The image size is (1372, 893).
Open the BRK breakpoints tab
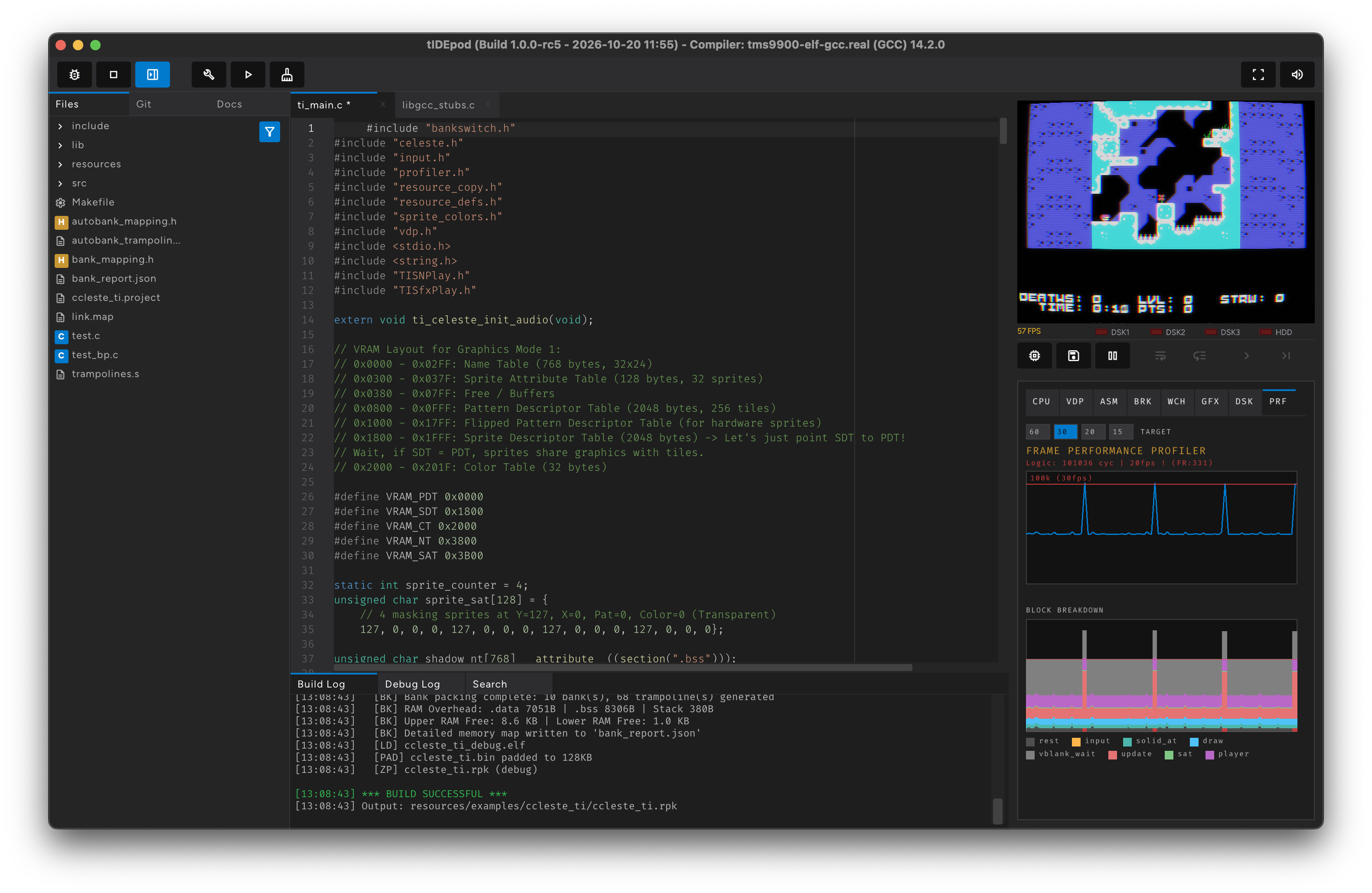pyautogui.click(x=1143, y=401)
